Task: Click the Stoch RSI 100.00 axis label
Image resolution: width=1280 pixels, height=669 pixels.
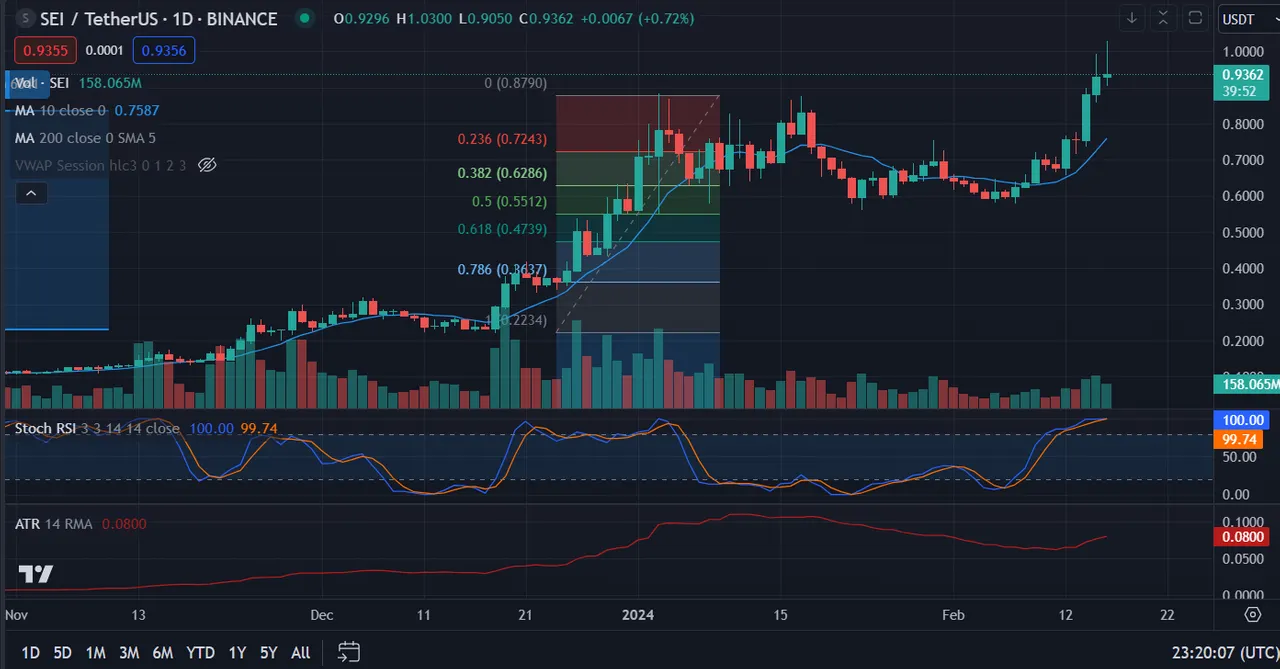Action: point(1241,420)
